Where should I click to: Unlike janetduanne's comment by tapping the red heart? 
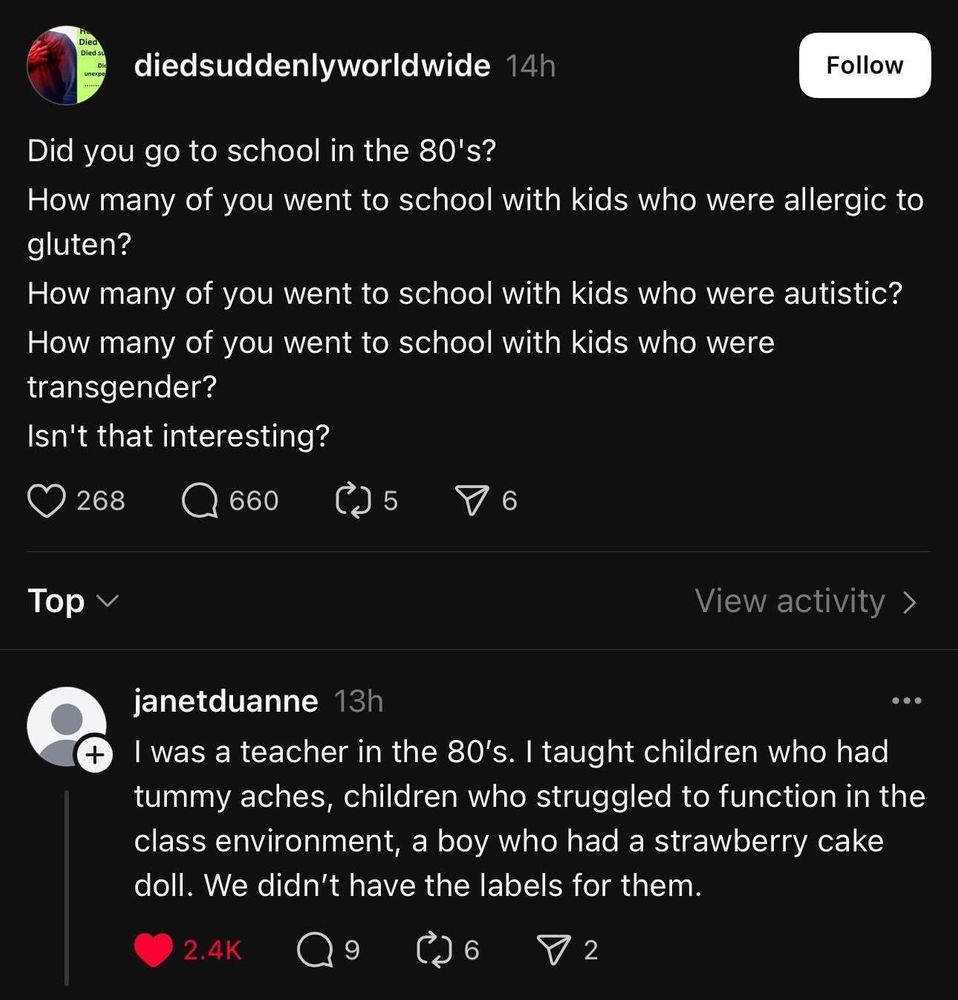click(152, 948)
